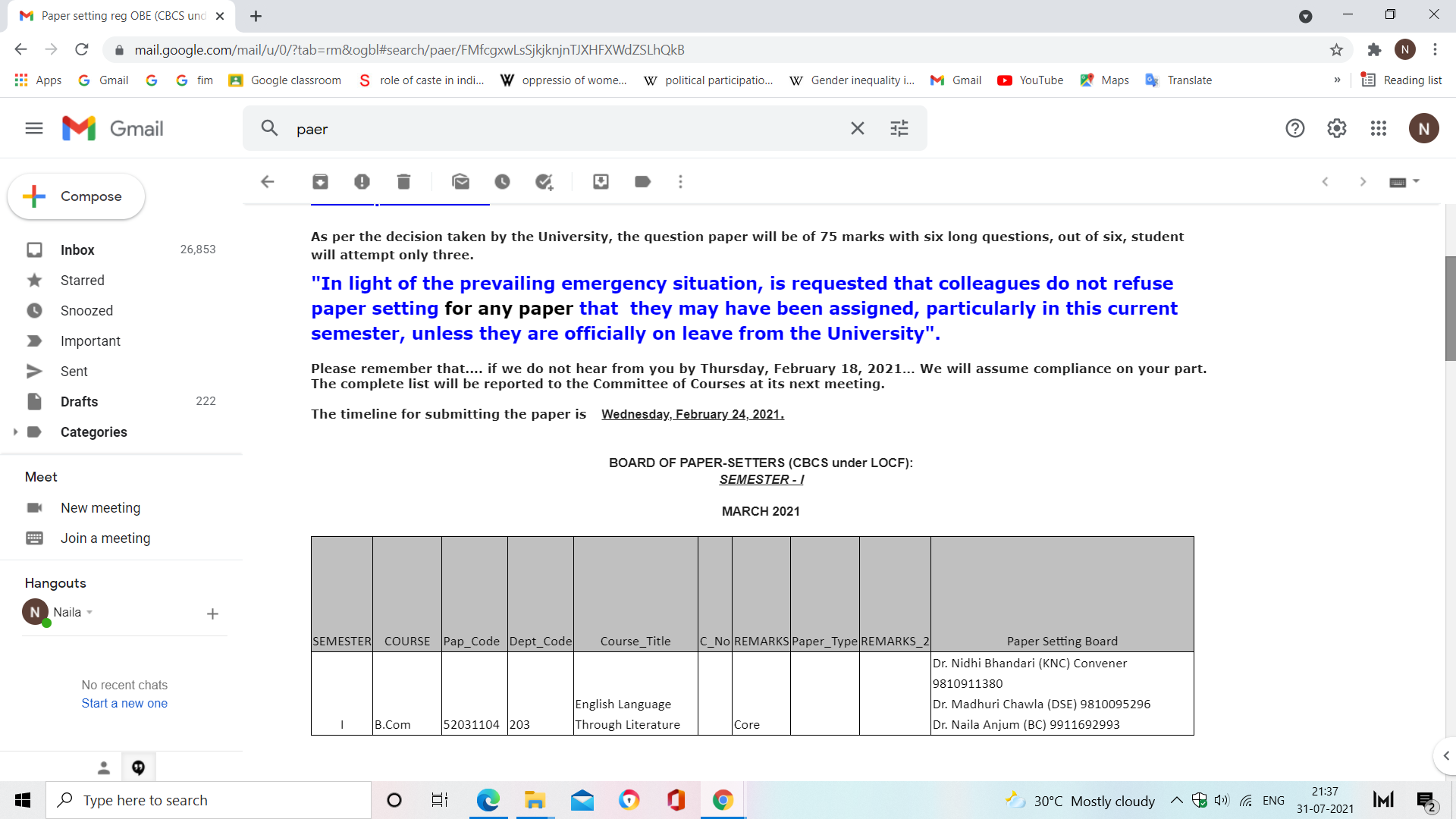This screenshot has height=819, width=1456.
Task: Click the address bar URL
Action: (x=409, y=49)
